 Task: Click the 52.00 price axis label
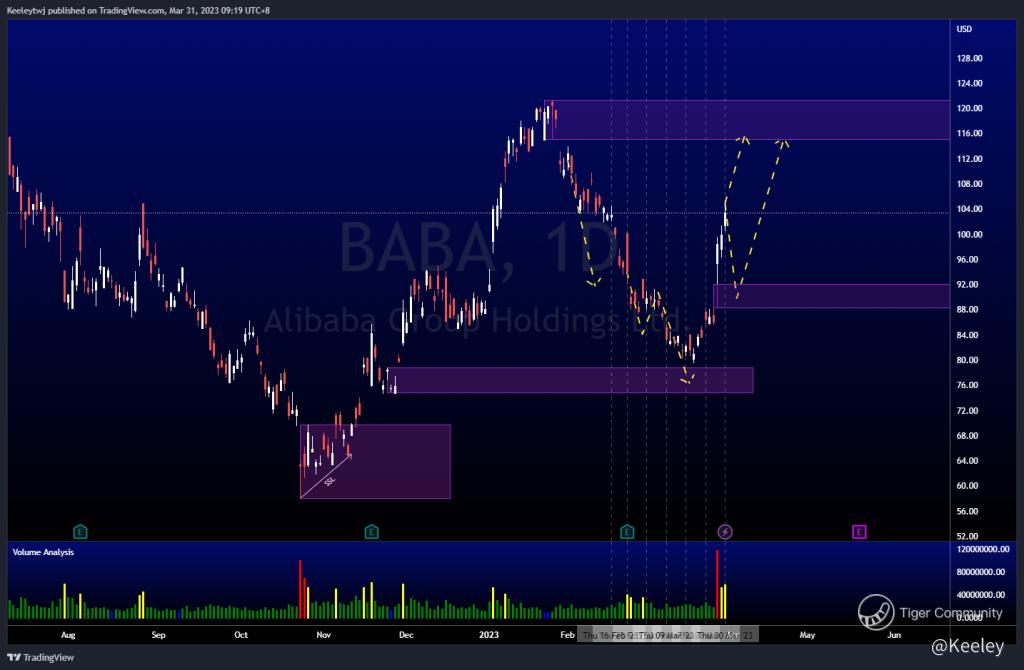967,536
